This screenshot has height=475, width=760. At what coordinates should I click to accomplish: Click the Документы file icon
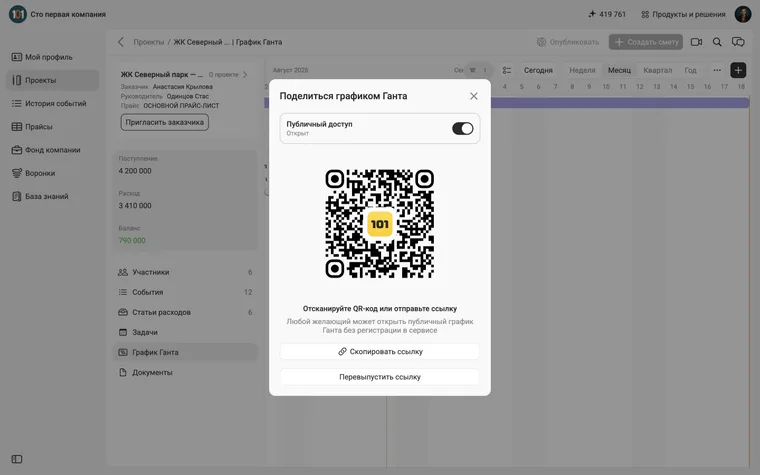click(123, 373)
